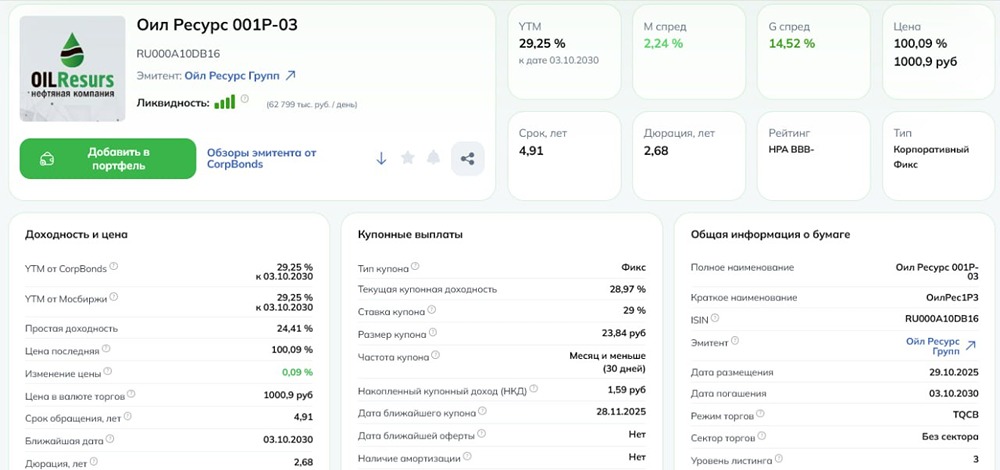Image resolution: width=1000 pixels, height=470 pixels.
Task: Open help icon next to YTM от CorpBonds
Action: 114,266
